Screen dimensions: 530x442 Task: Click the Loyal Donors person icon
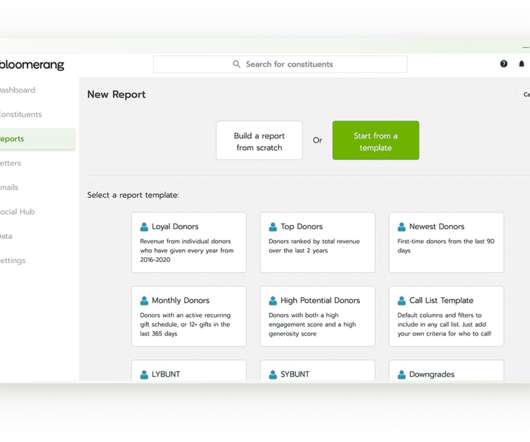click(x=144, y=227)
